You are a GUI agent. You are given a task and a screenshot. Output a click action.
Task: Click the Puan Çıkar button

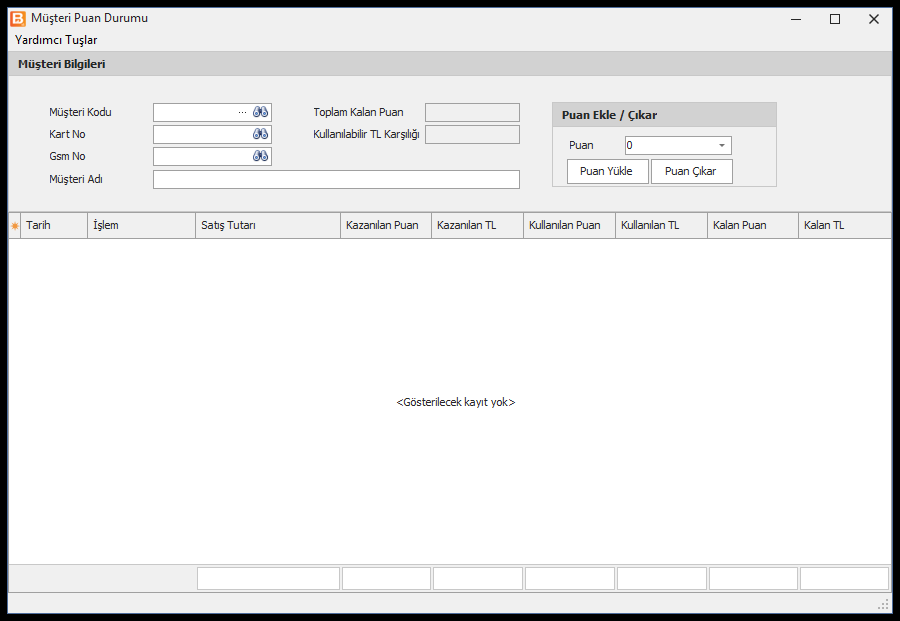691,172
